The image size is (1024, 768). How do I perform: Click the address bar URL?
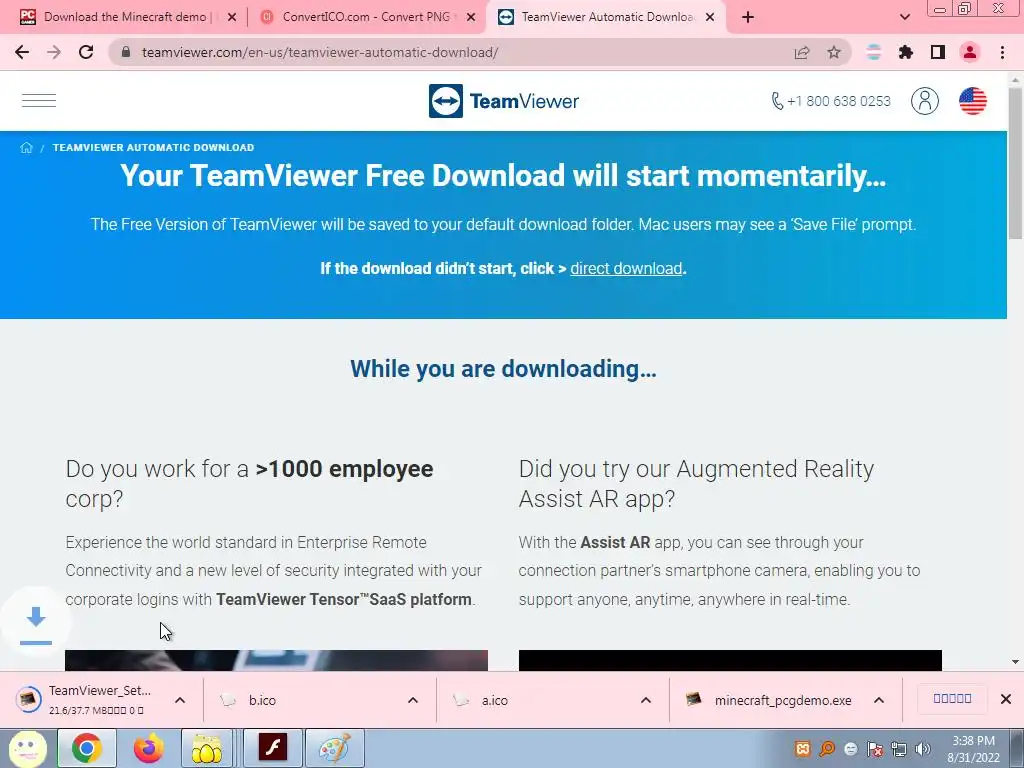coord(320,52)
